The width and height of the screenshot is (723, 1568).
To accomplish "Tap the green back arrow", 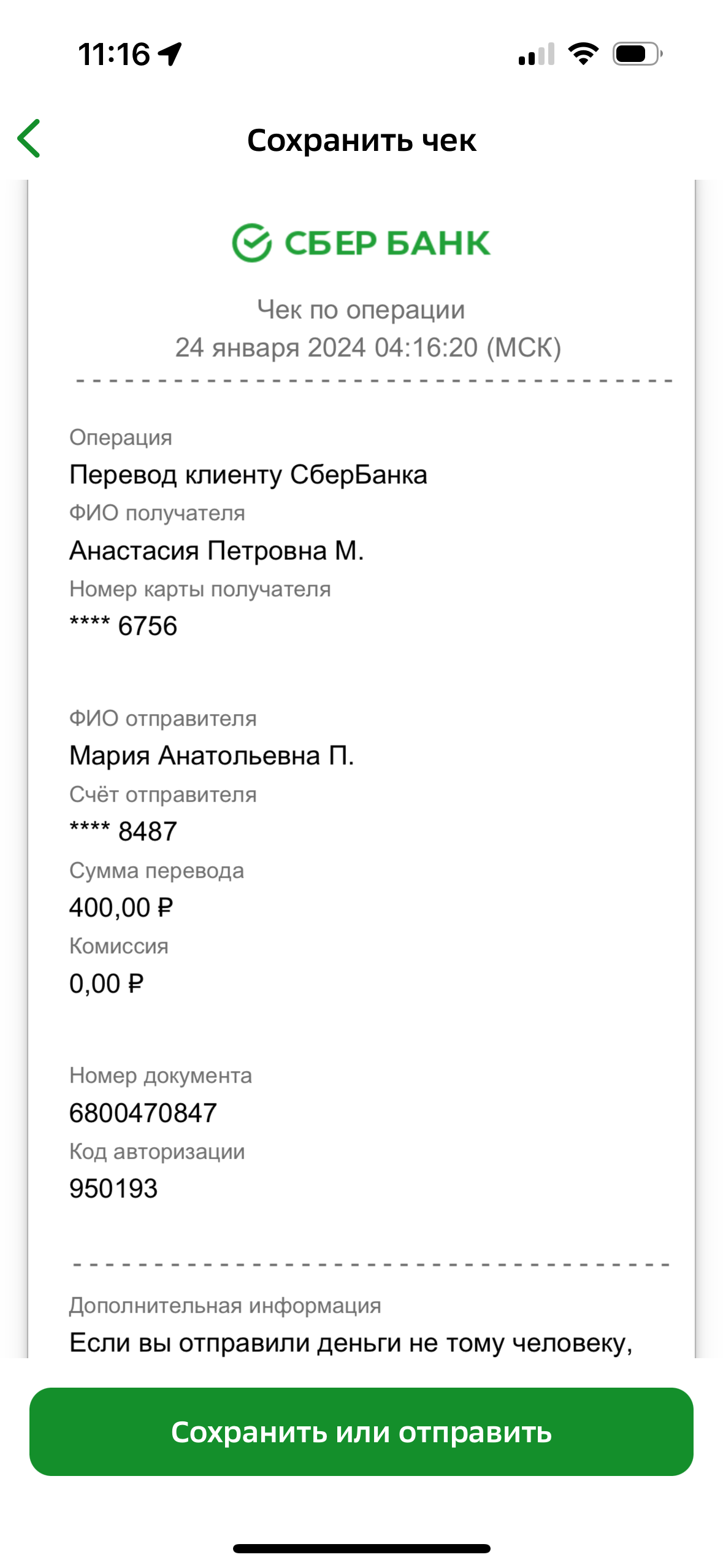I will tap(29, 139).
